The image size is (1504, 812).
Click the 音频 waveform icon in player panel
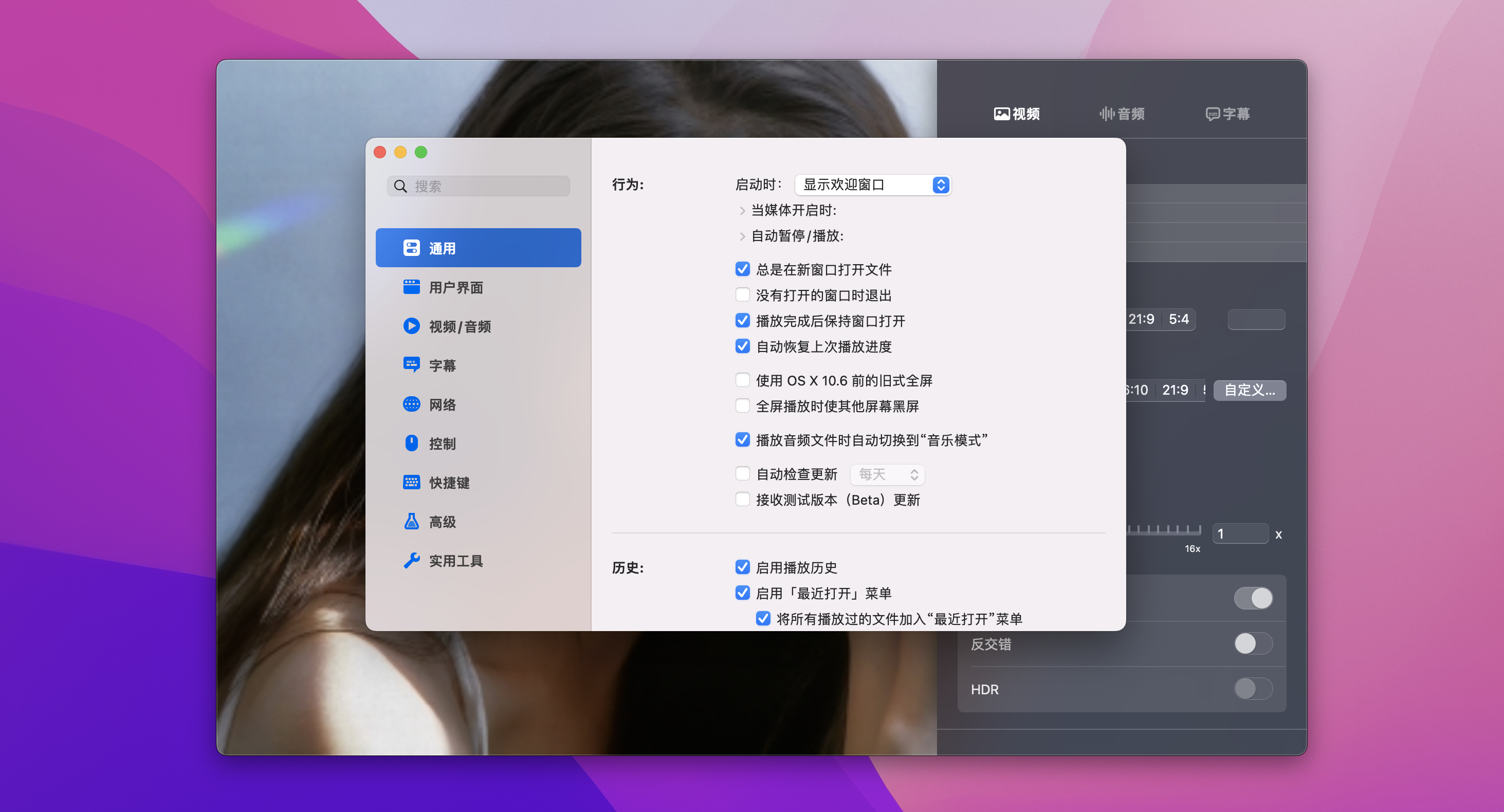click(1107, 114)
